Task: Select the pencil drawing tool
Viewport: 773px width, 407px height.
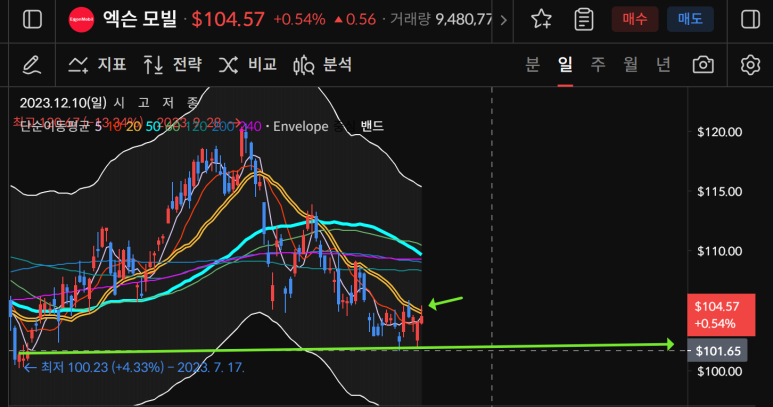Action: pos(32,65)
